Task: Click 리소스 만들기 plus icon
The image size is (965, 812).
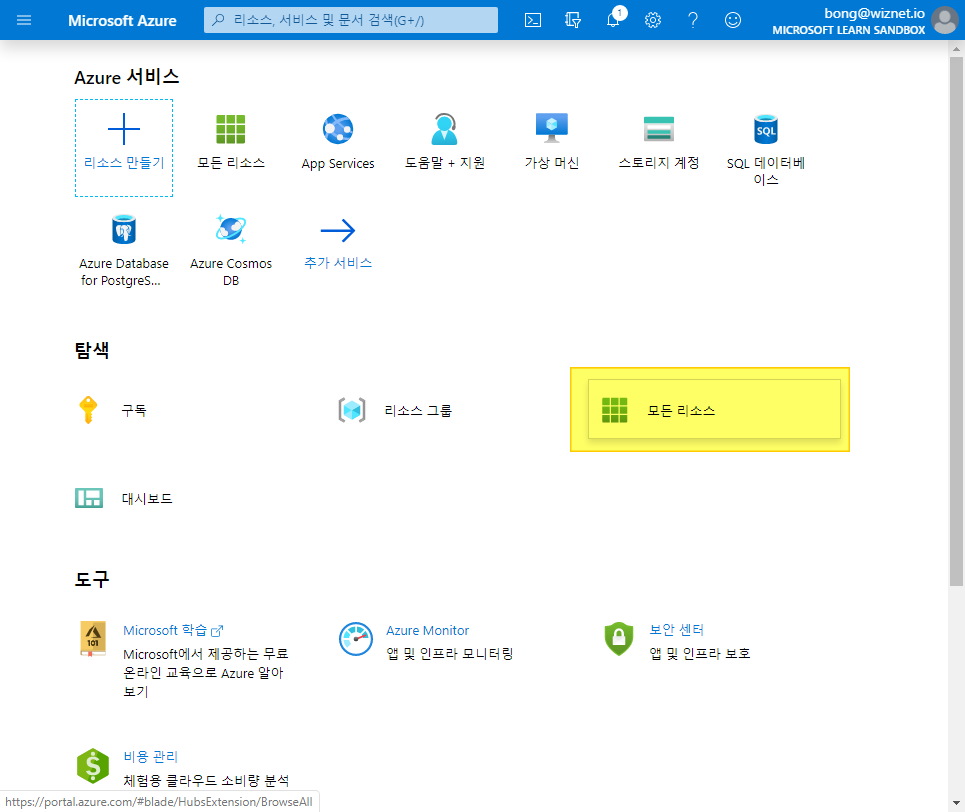Action: [124, 129]
